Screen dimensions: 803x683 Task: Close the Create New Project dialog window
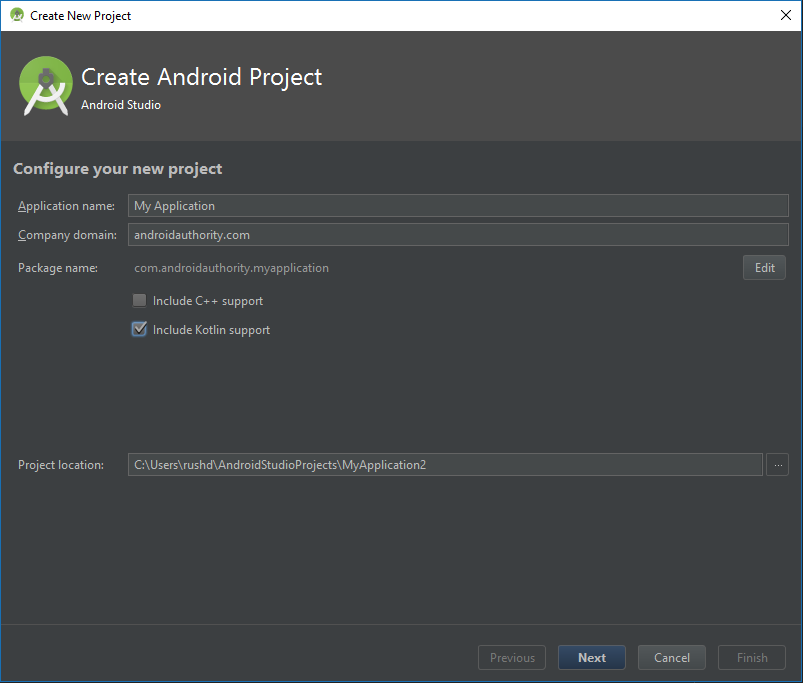pos(786,15)
